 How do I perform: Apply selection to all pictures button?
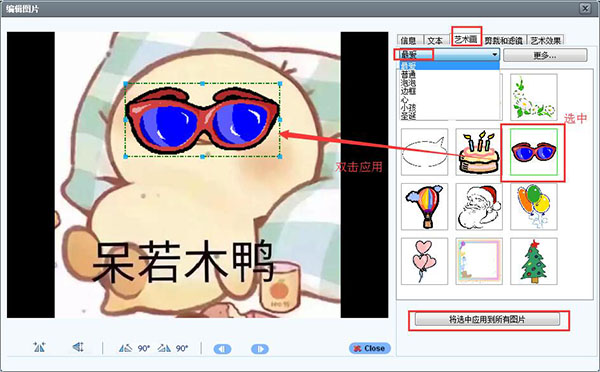(x=487, y=320)
